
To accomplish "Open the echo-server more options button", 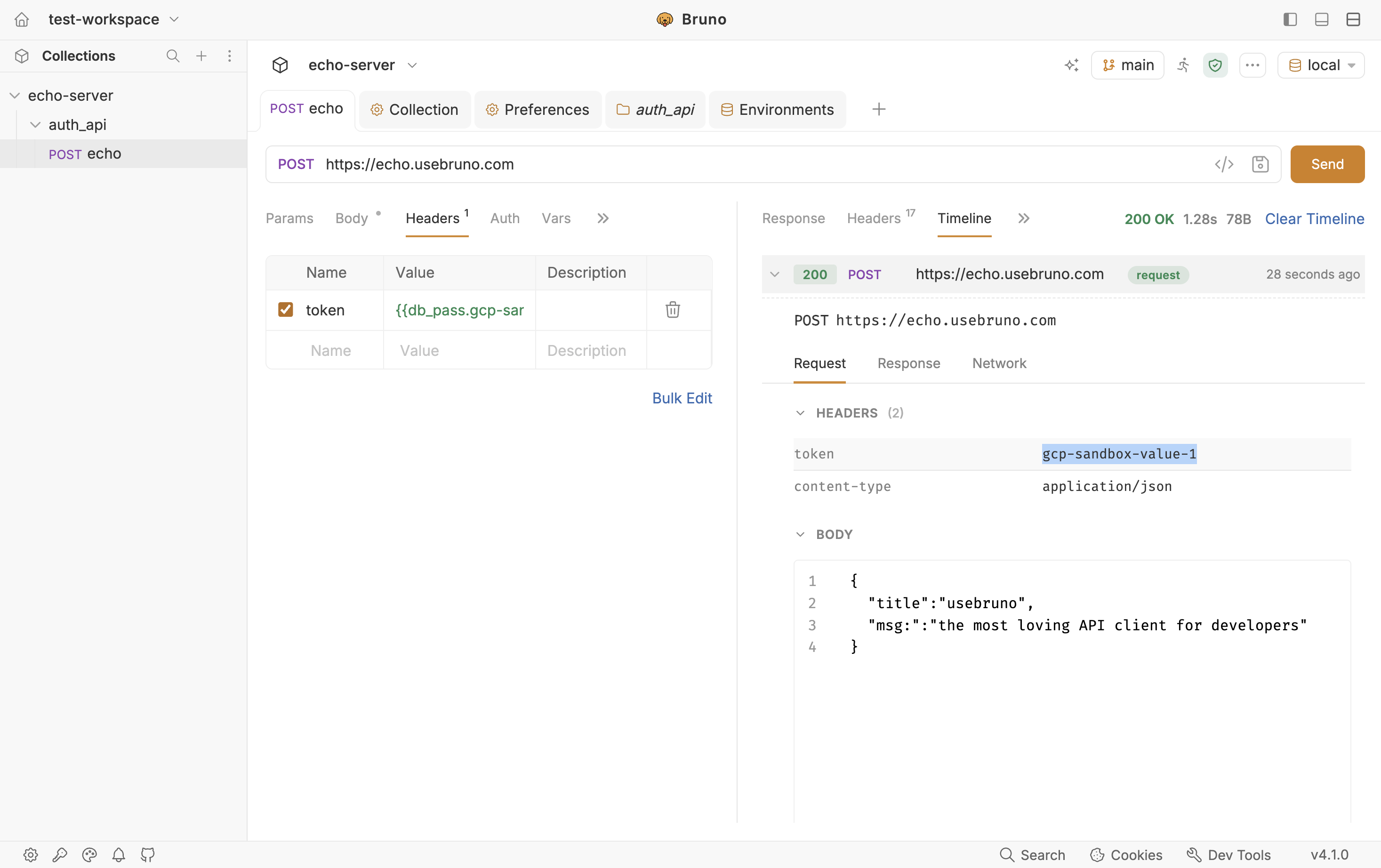I will click(x=1253, y=65).
